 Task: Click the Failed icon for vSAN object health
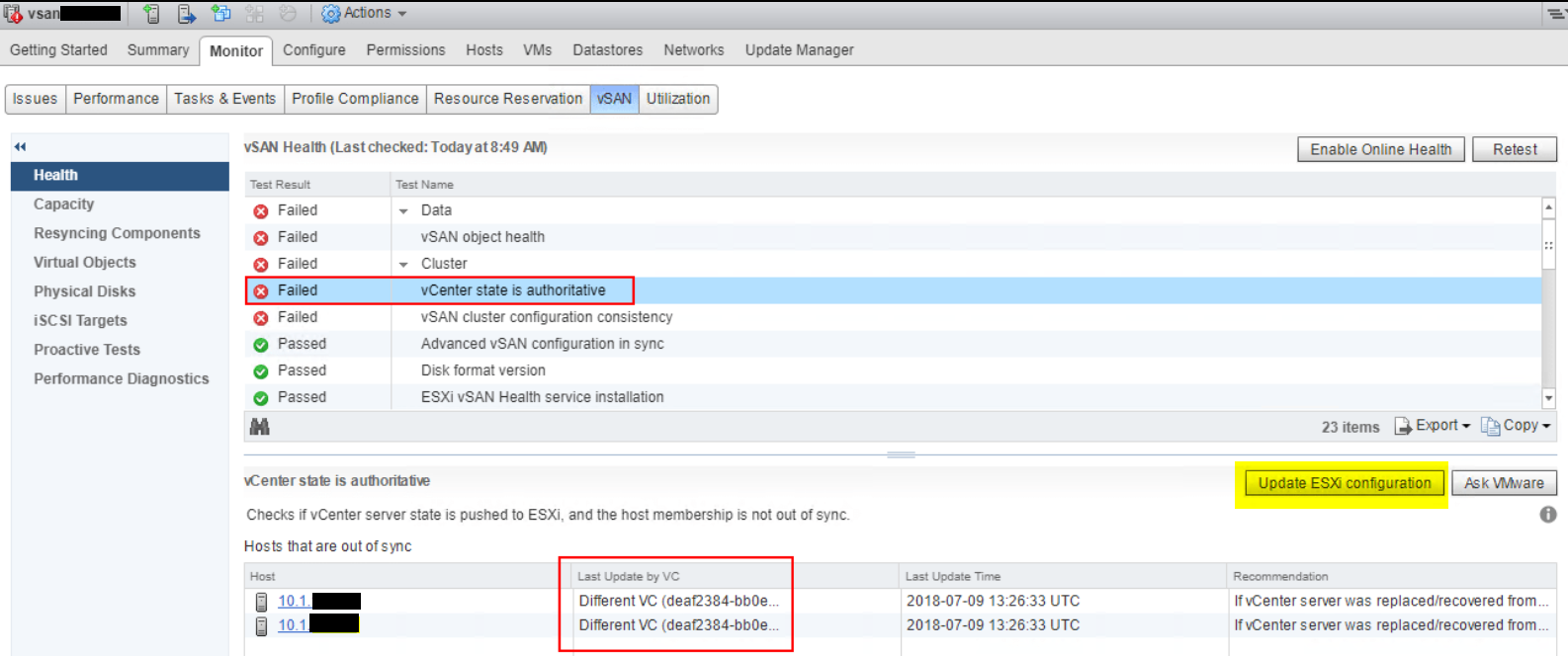[261, 238]
